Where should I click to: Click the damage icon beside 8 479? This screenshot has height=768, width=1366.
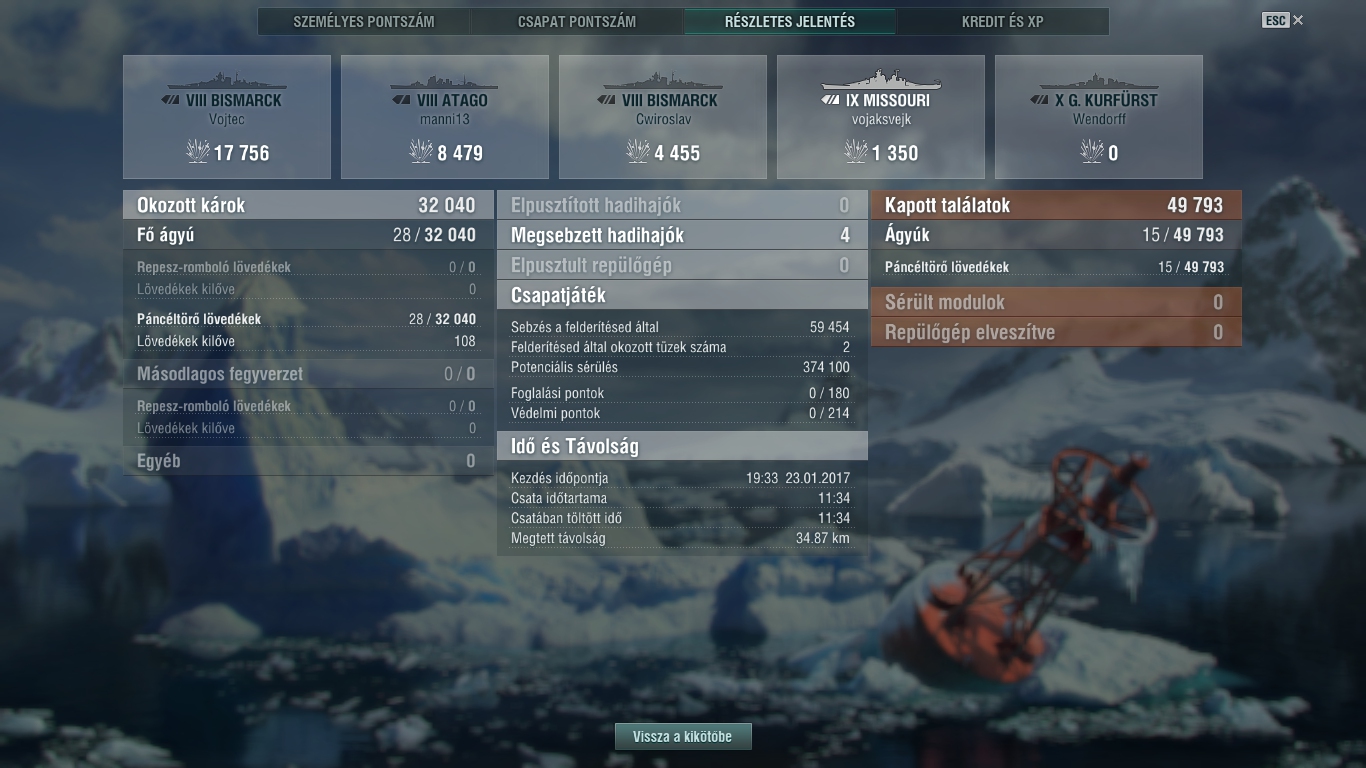click(421, 152)
